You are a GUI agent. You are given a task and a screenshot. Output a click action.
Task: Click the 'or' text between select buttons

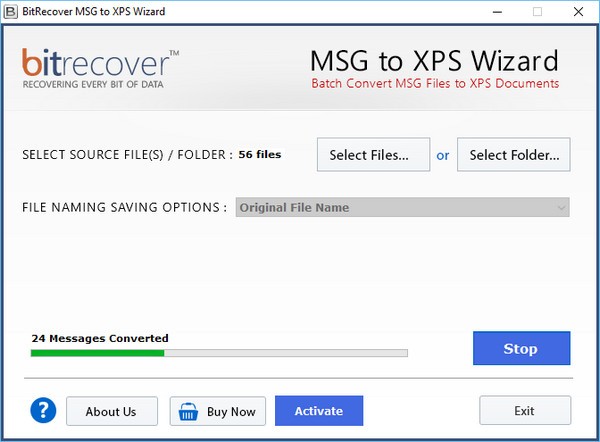click(x=443, y=155)
